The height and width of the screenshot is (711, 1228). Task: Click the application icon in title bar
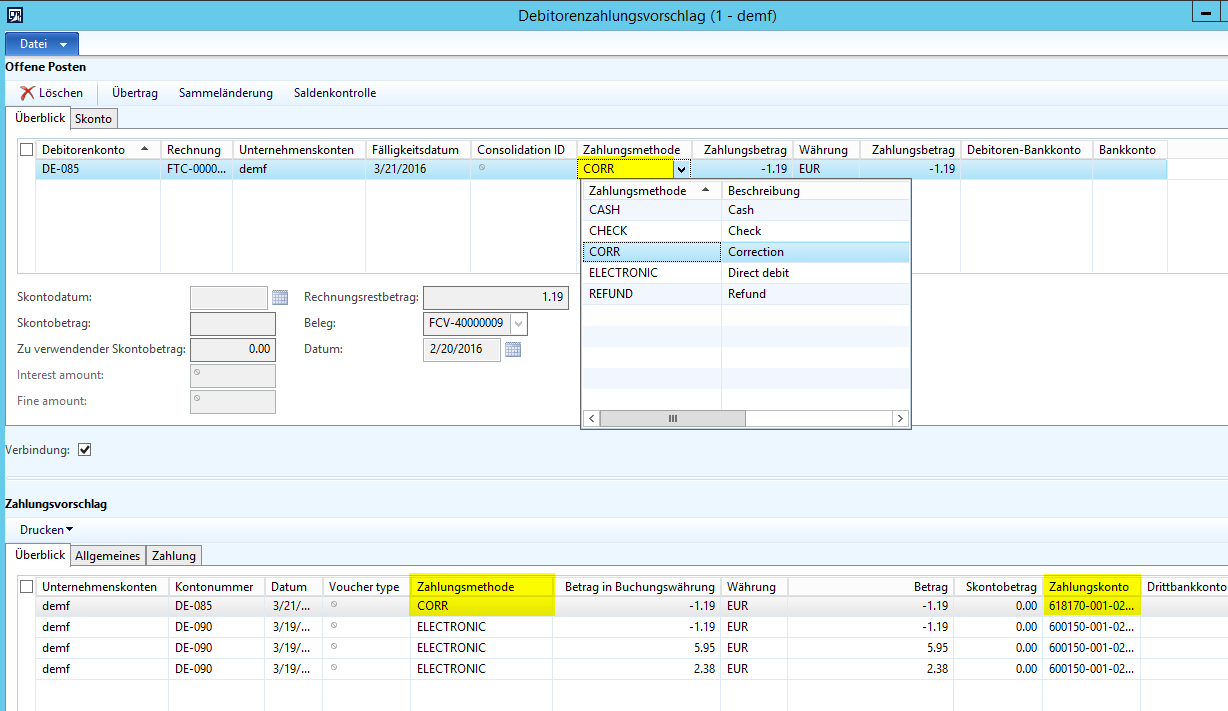(15, 15)
